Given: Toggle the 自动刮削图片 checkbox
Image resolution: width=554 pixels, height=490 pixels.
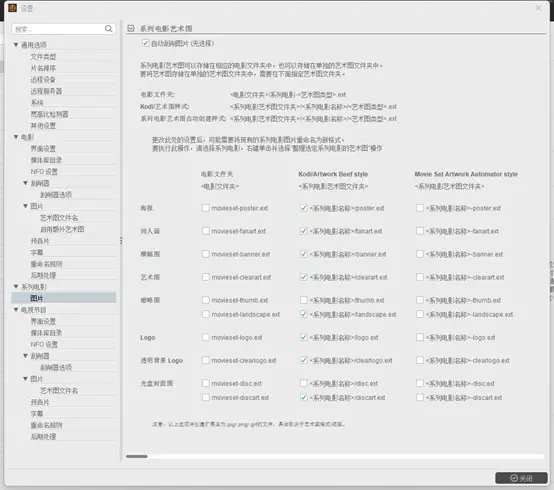Looking at the screenshot, I should pos(145,43).
